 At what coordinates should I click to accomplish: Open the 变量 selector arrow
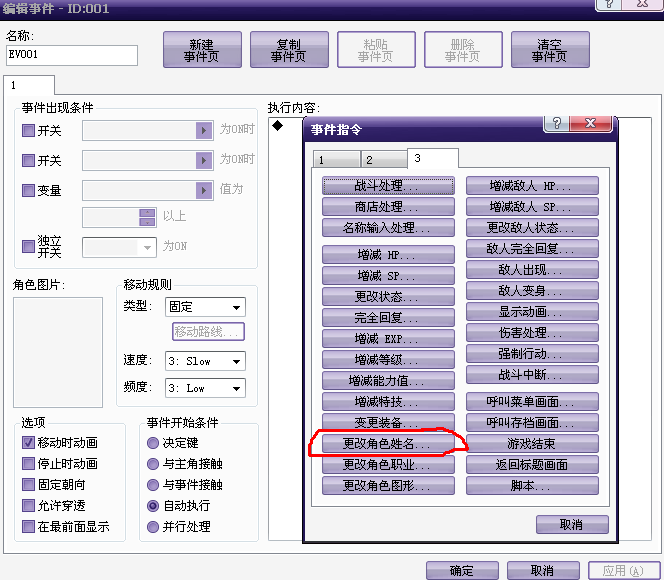pos(204,191)
